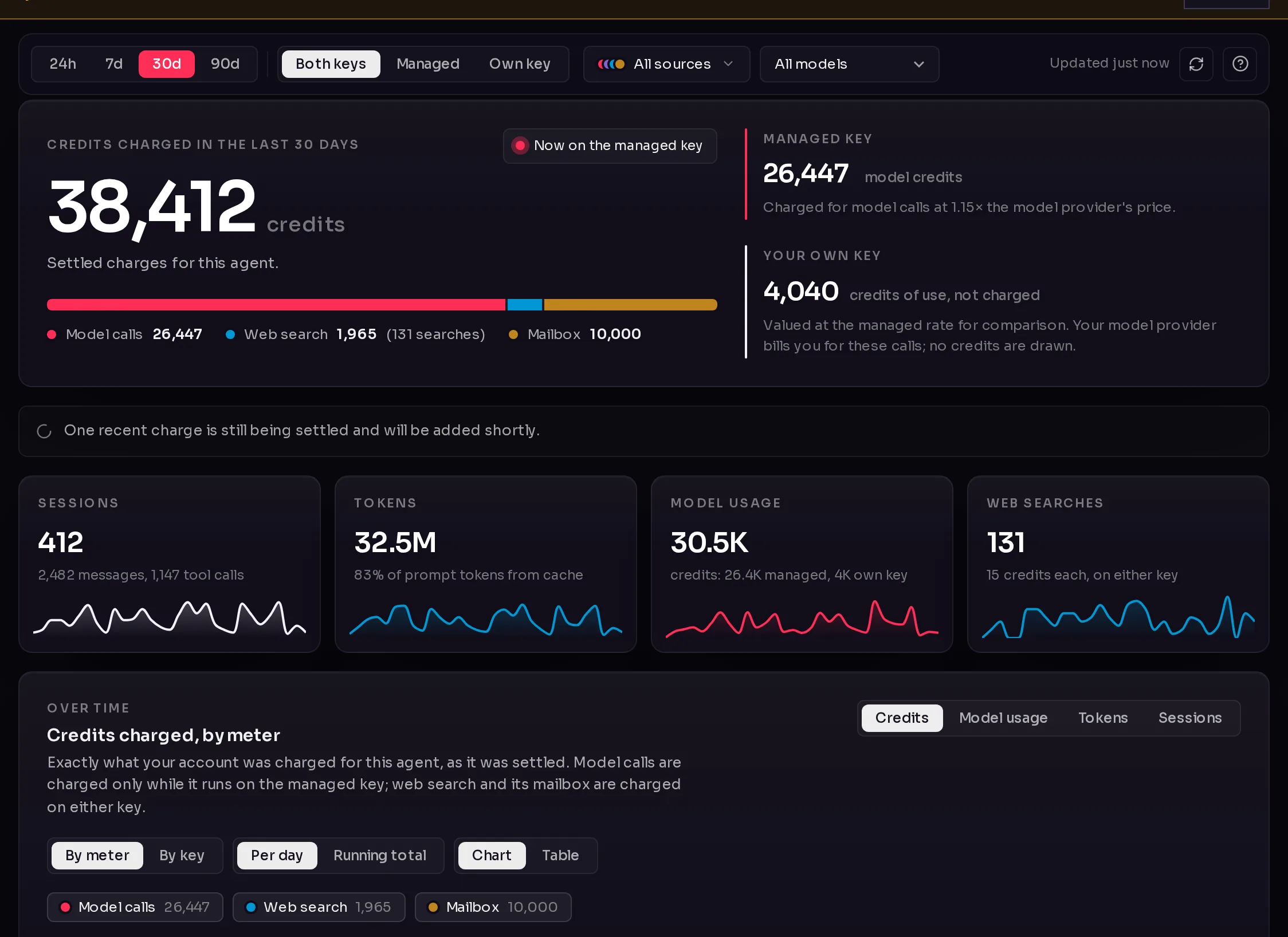
Task: Select the By key grouping option
Action: pos(182,855)
